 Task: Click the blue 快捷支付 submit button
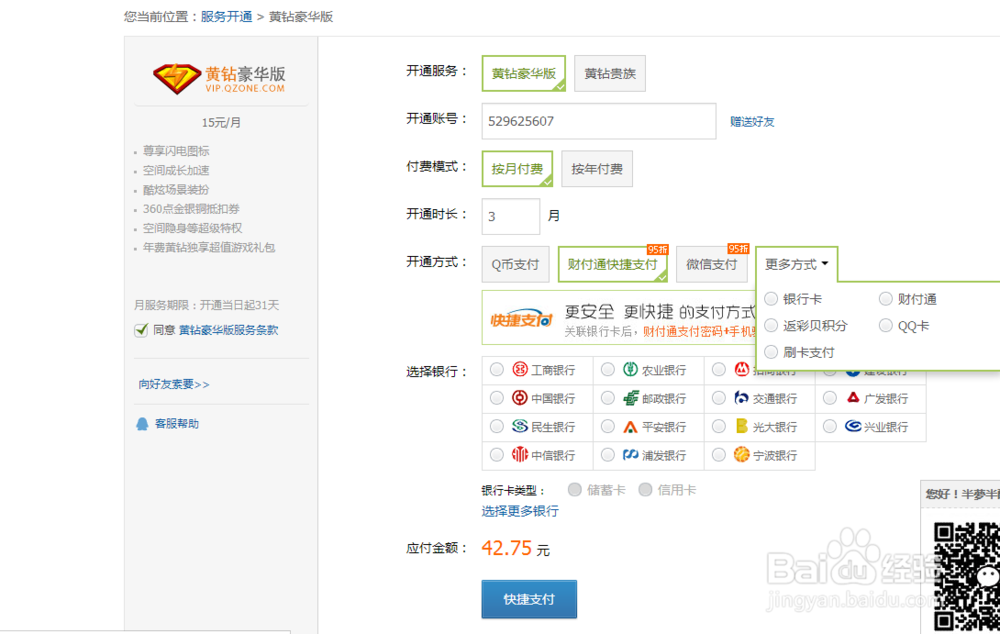click(x=529, y=599)
